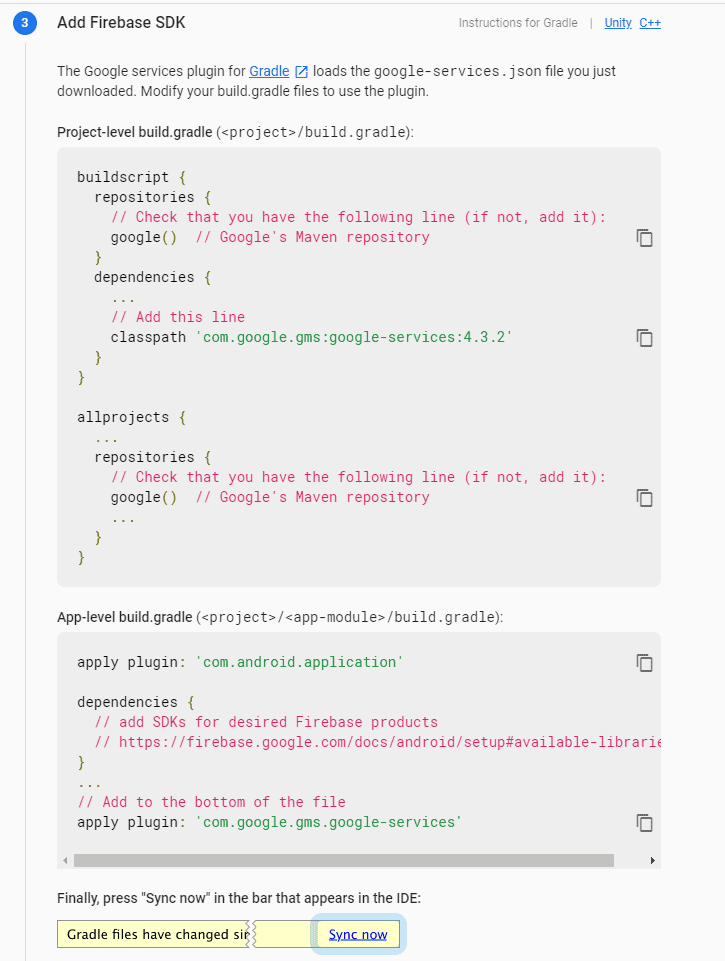Click the external-link icon beside Gradle
The width and height of the screenshot is (725, 961).
click(x=302, y=72)
